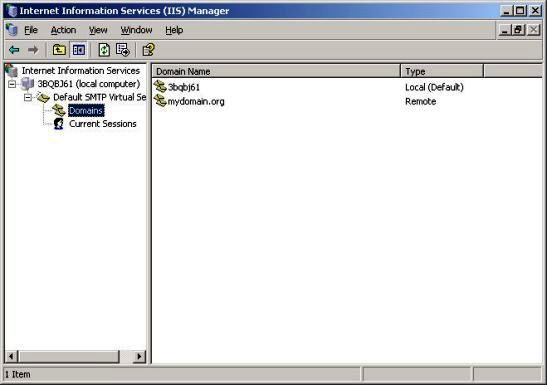
Task: Select the Internet Information Services root node
Action: (81, 71)
